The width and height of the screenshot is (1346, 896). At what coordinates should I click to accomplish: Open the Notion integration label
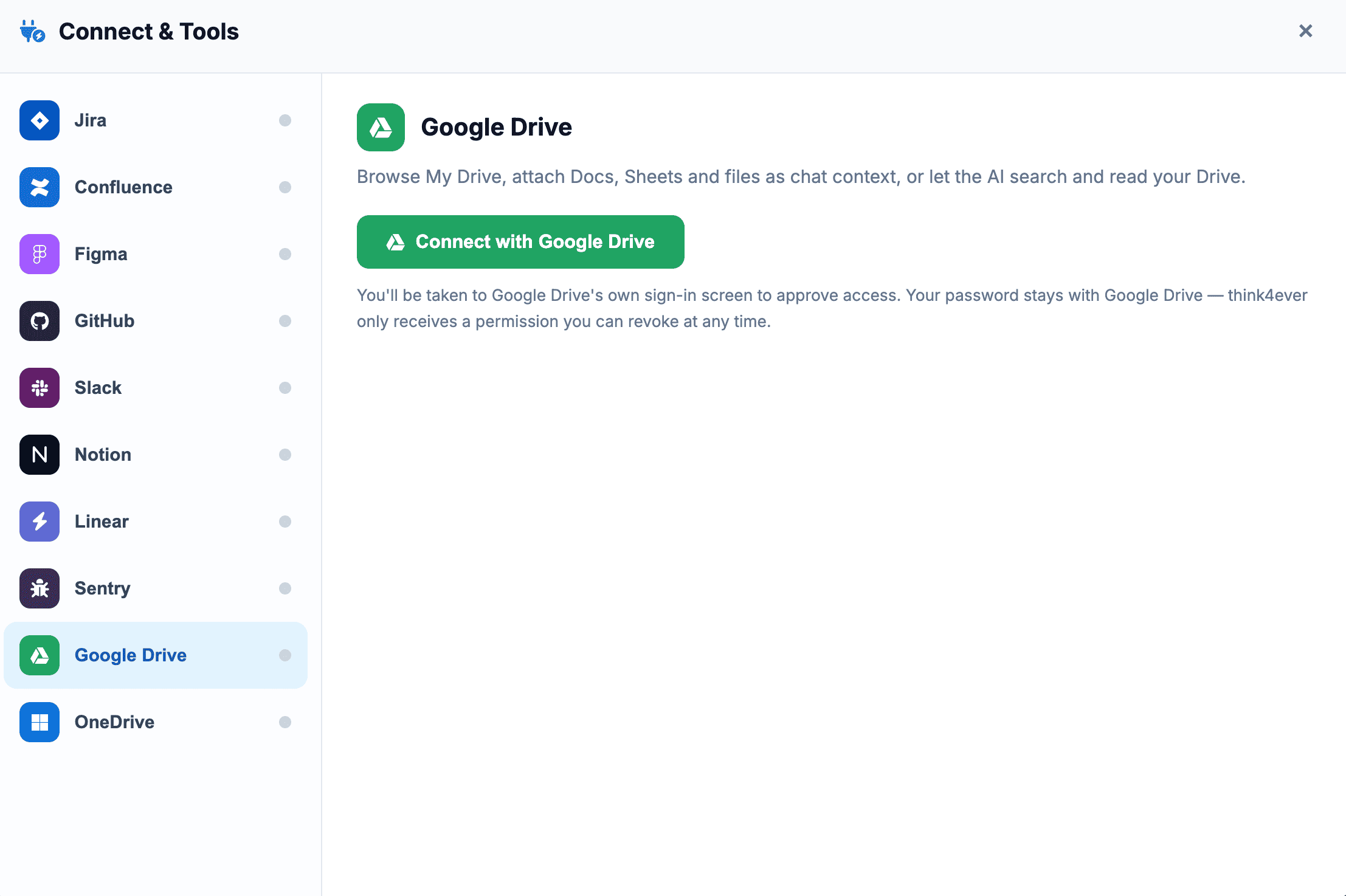click(x=103, y=455)
